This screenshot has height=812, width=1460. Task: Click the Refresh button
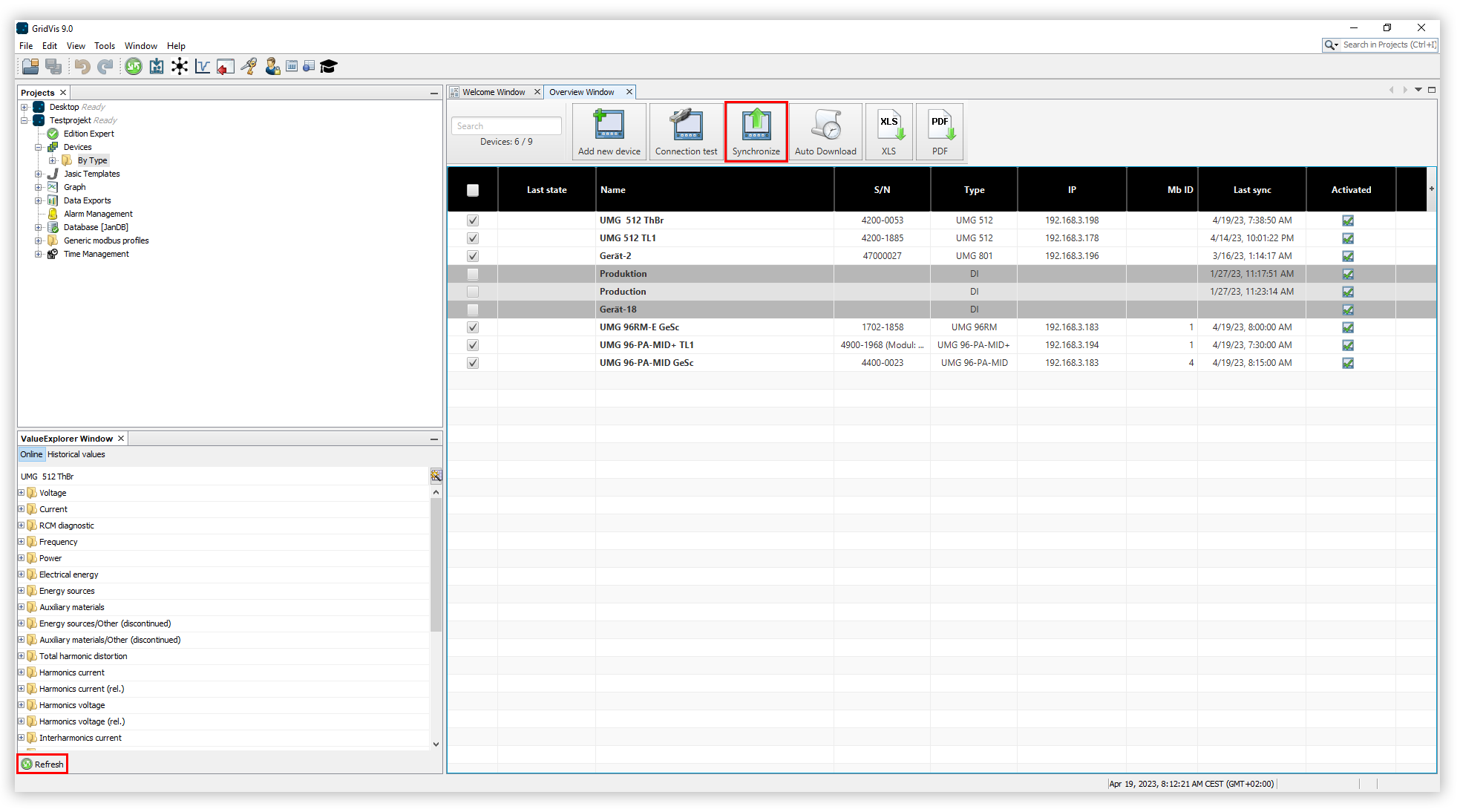(43, 764)
